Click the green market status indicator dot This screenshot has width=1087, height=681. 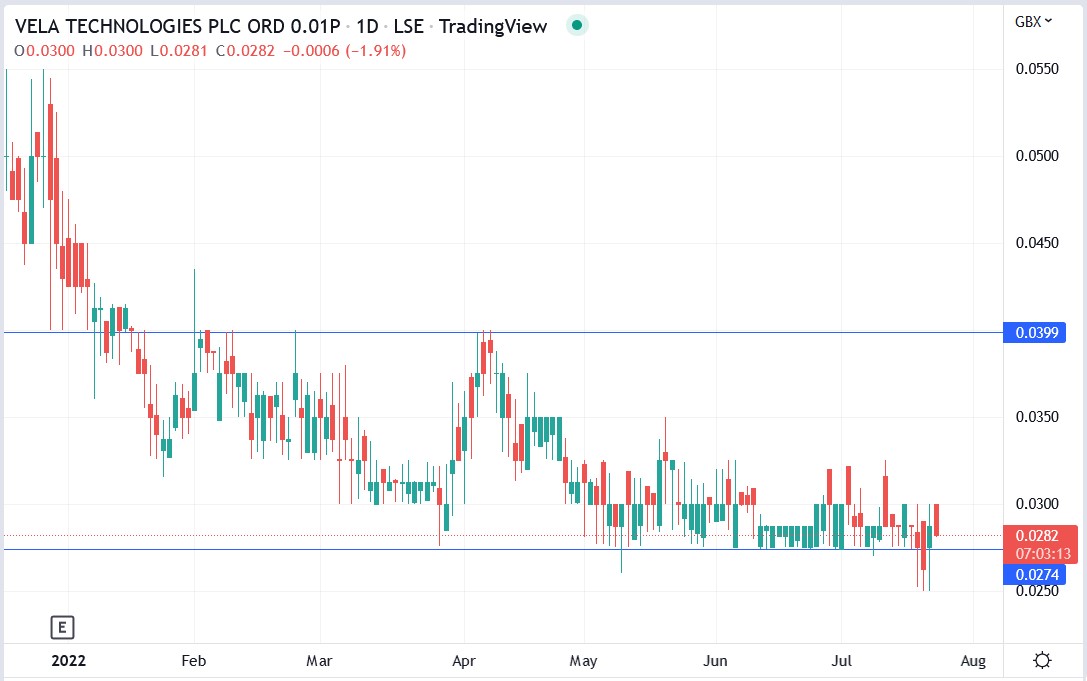[x=577, y=26]
